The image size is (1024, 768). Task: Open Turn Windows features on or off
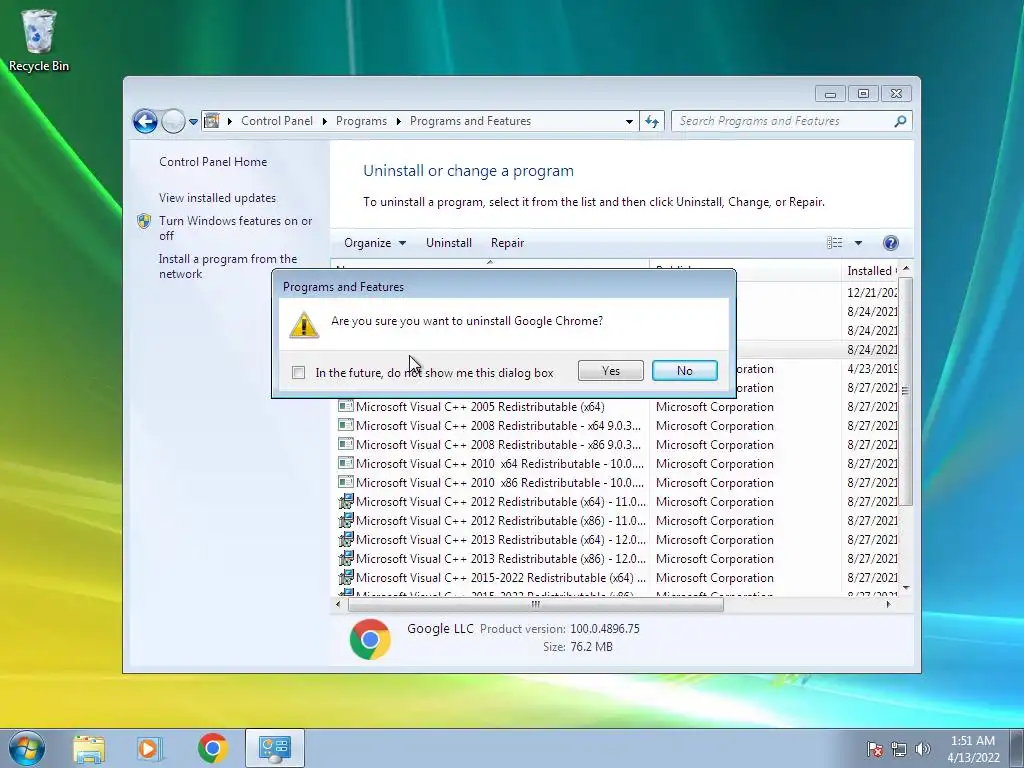pyautogui.click(x=236, y=228)
